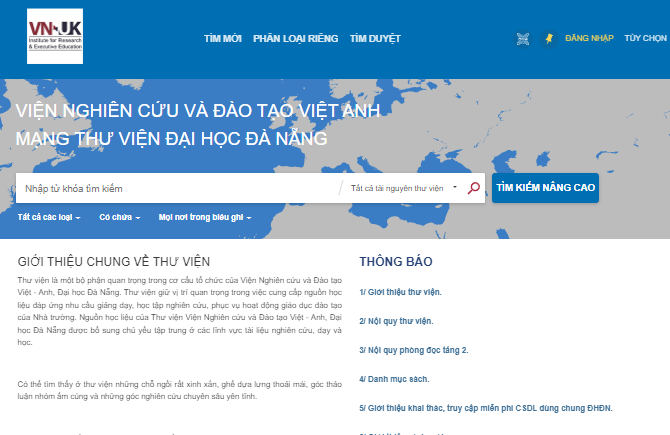The width and height of the screenshot is (670, 435).
Task: Focus the keyword search input field
Action: tap(177, 188)
